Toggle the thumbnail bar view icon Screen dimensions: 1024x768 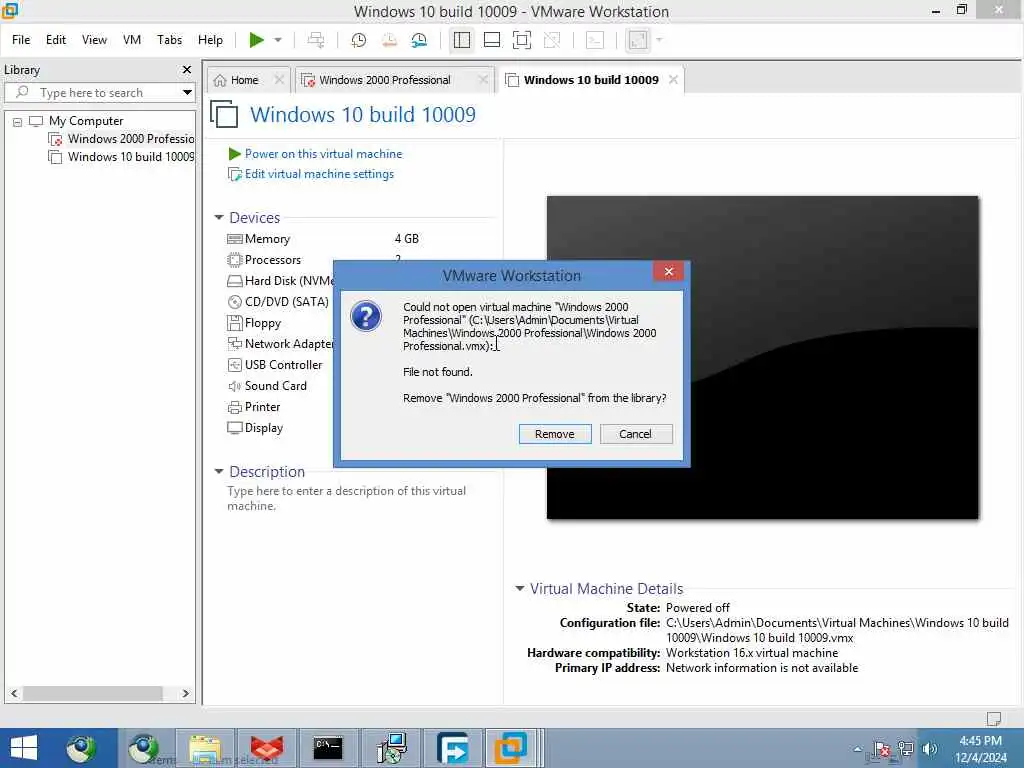(x=492, y=40)
